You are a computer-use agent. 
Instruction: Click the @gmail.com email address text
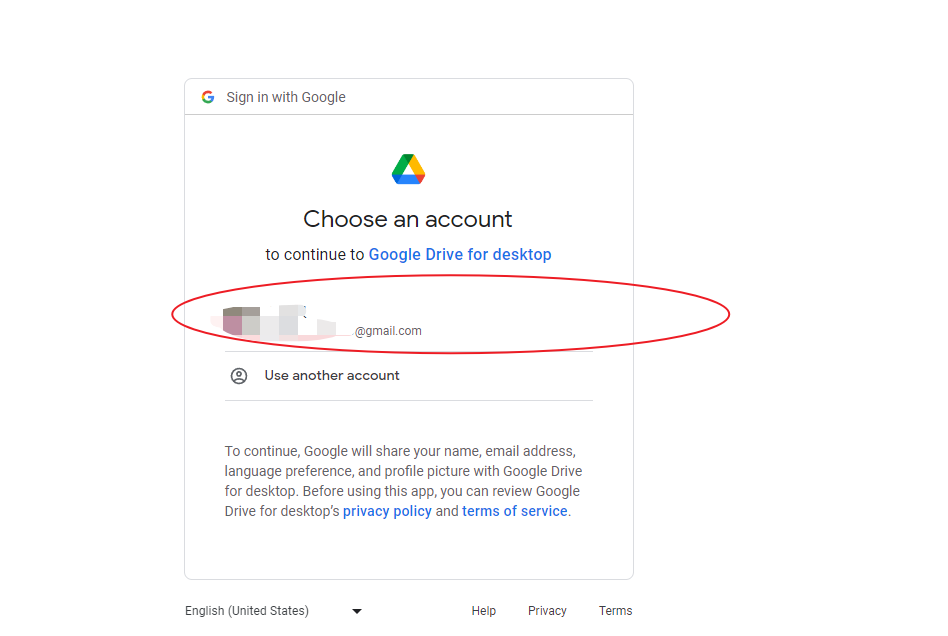(x=388, y=331)
